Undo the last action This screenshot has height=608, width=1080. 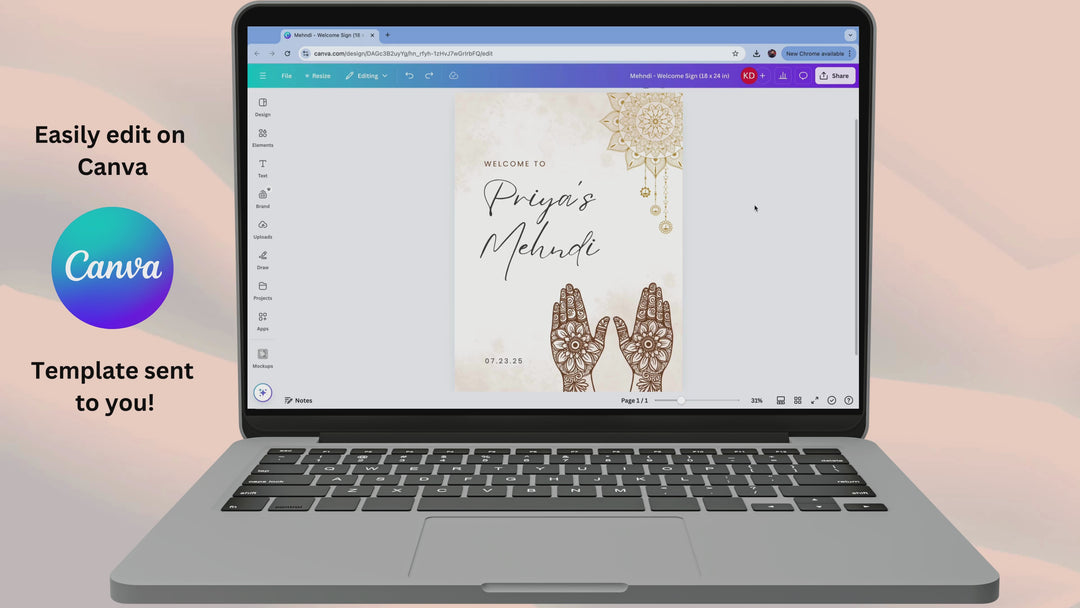click(x=409, y=76)
